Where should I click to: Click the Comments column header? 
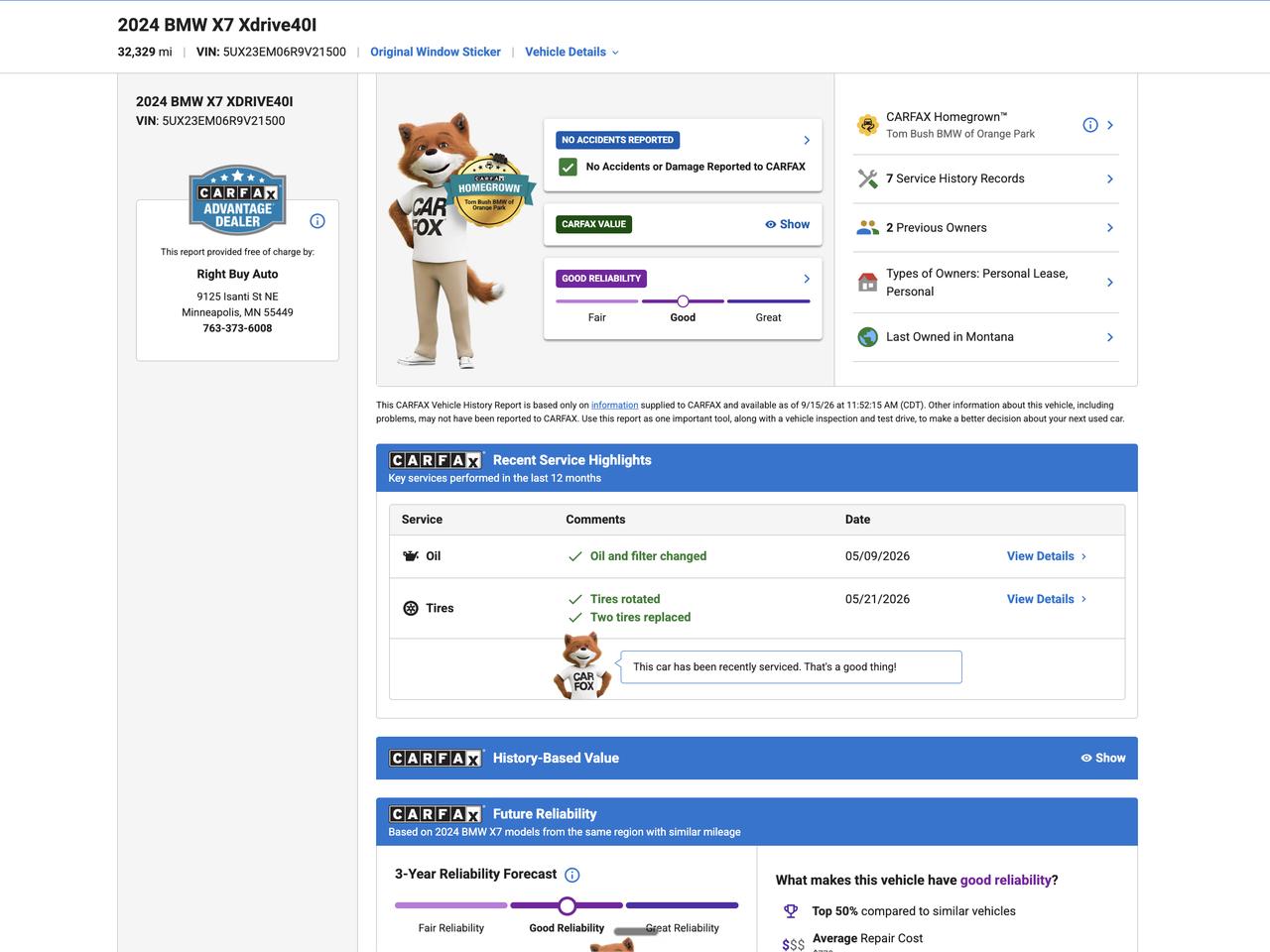pos(595,520)
